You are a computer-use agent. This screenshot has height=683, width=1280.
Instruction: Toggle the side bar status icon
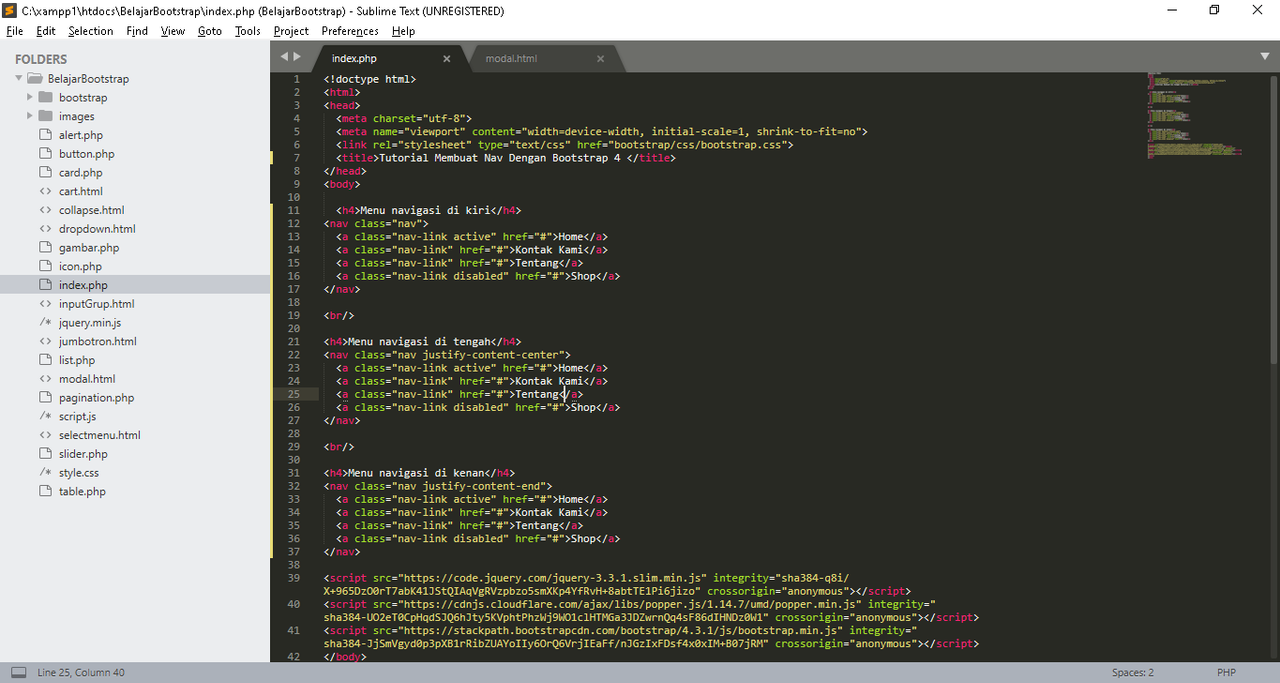pyautogui.click(x=19, y=673)
